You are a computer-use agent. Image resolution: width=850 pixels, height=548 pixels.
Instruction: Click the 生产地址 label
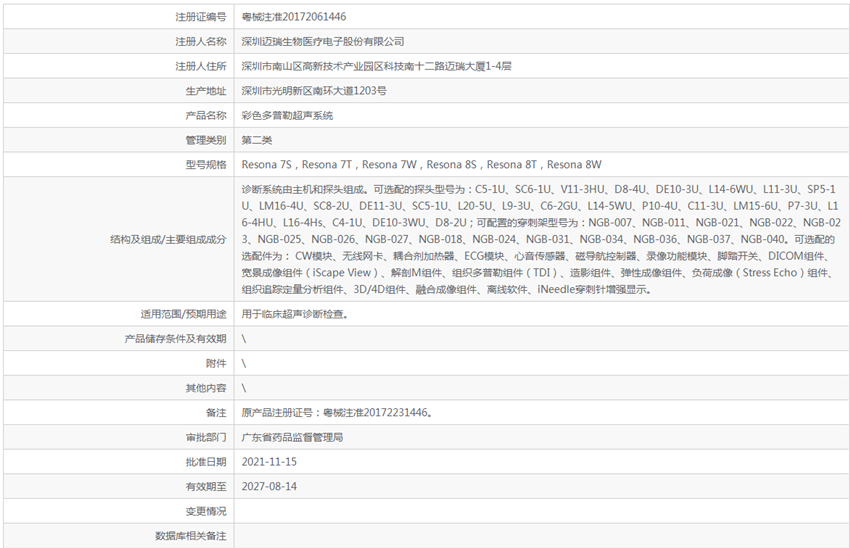coord(206,91)
